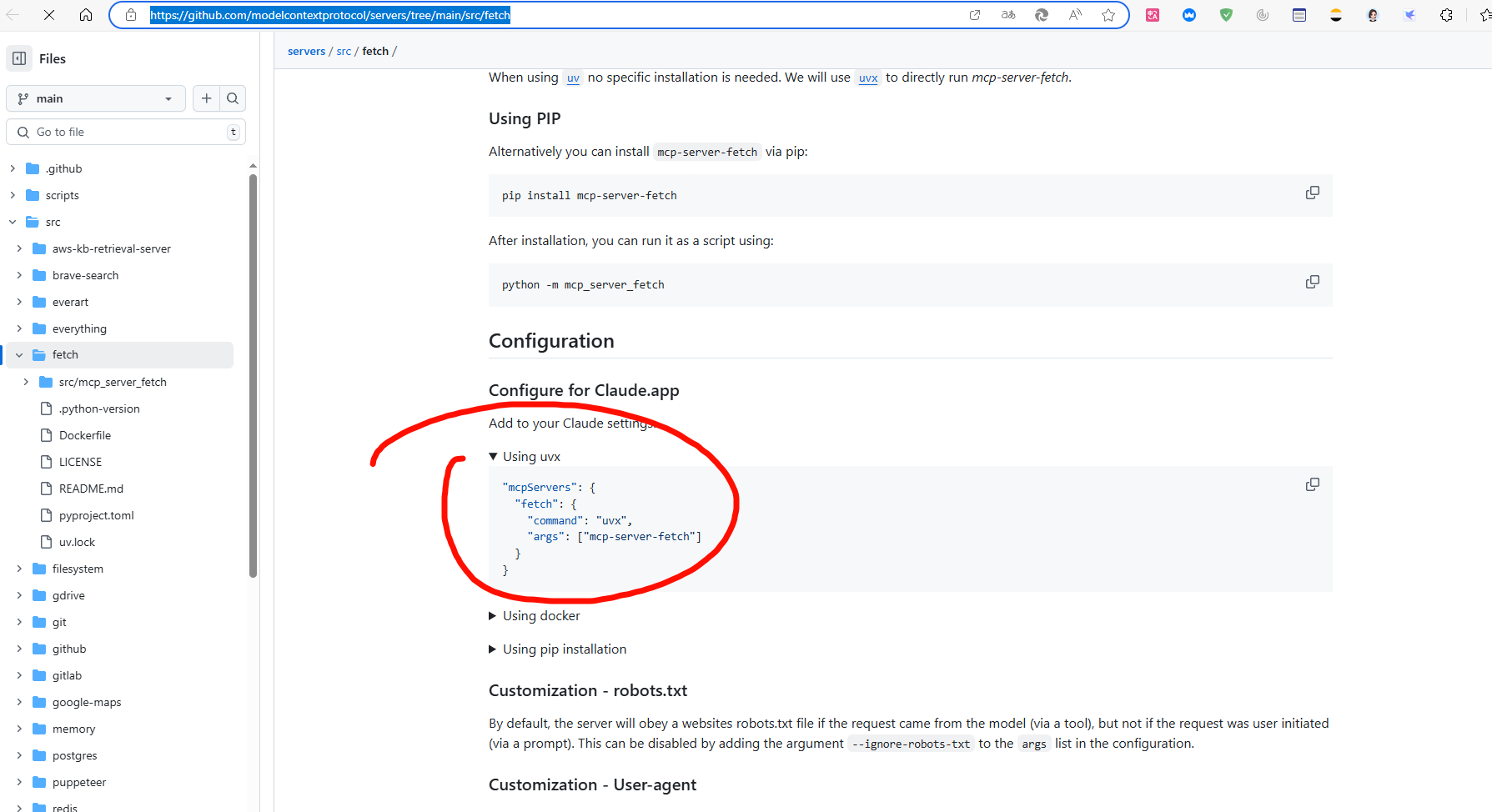Expand the Using pip installation section
The height and width of the screenshot is (812, 1492).
tap(492, 649)
